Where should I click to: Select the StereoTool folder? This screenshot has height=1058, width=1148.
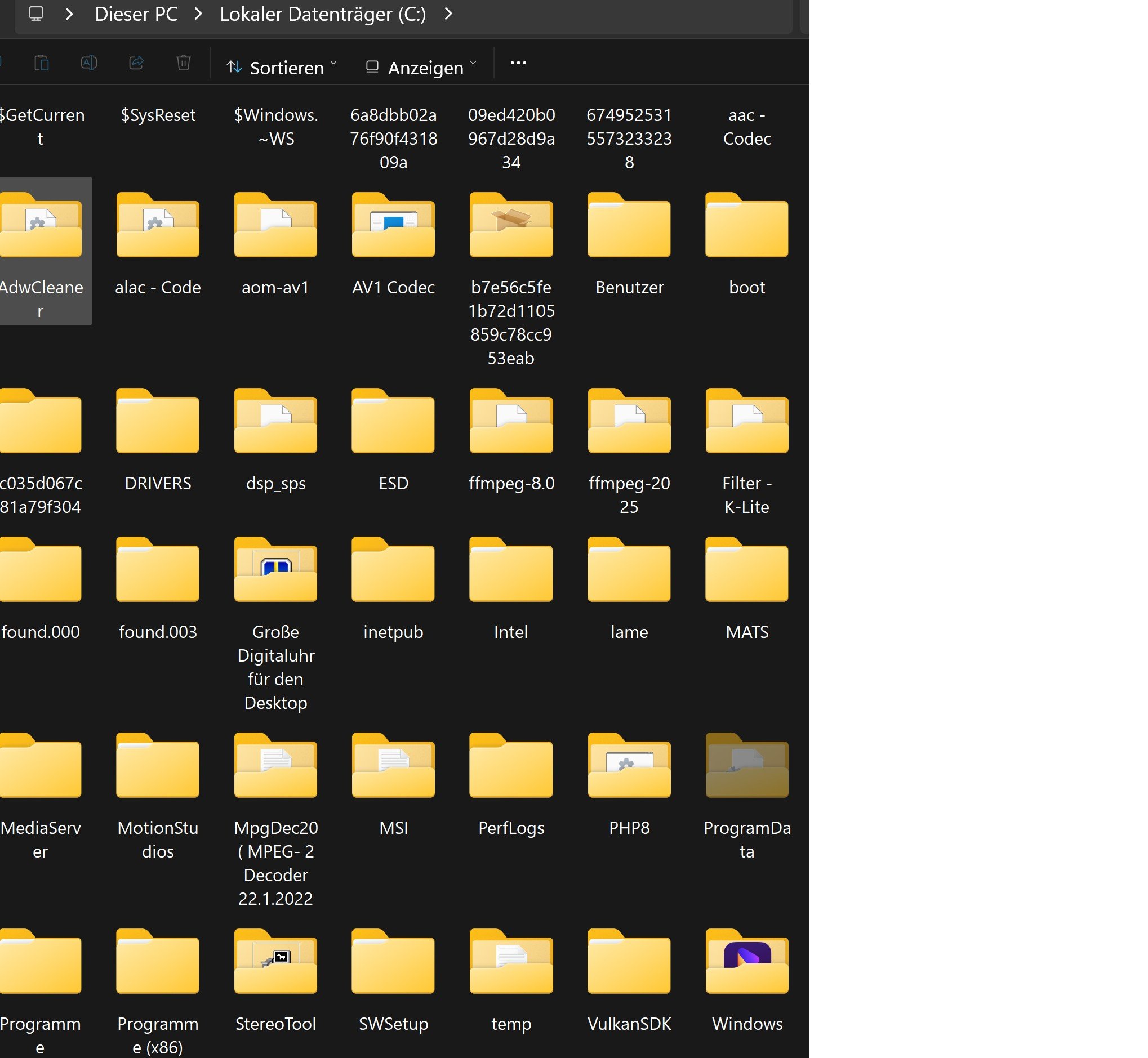pos(275,981)
